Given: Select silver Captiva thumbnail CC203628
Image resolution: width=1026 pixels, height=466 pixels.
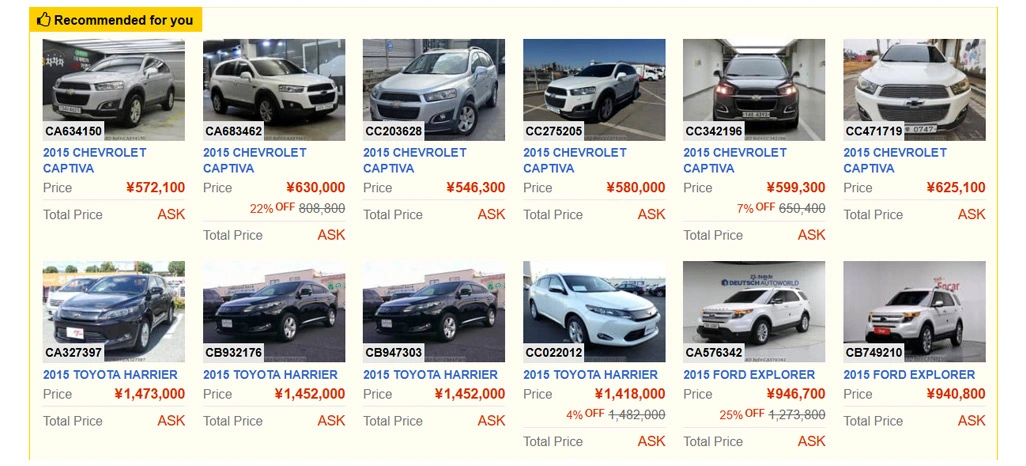Looking at the screenshot, I should tap(433, 88).
